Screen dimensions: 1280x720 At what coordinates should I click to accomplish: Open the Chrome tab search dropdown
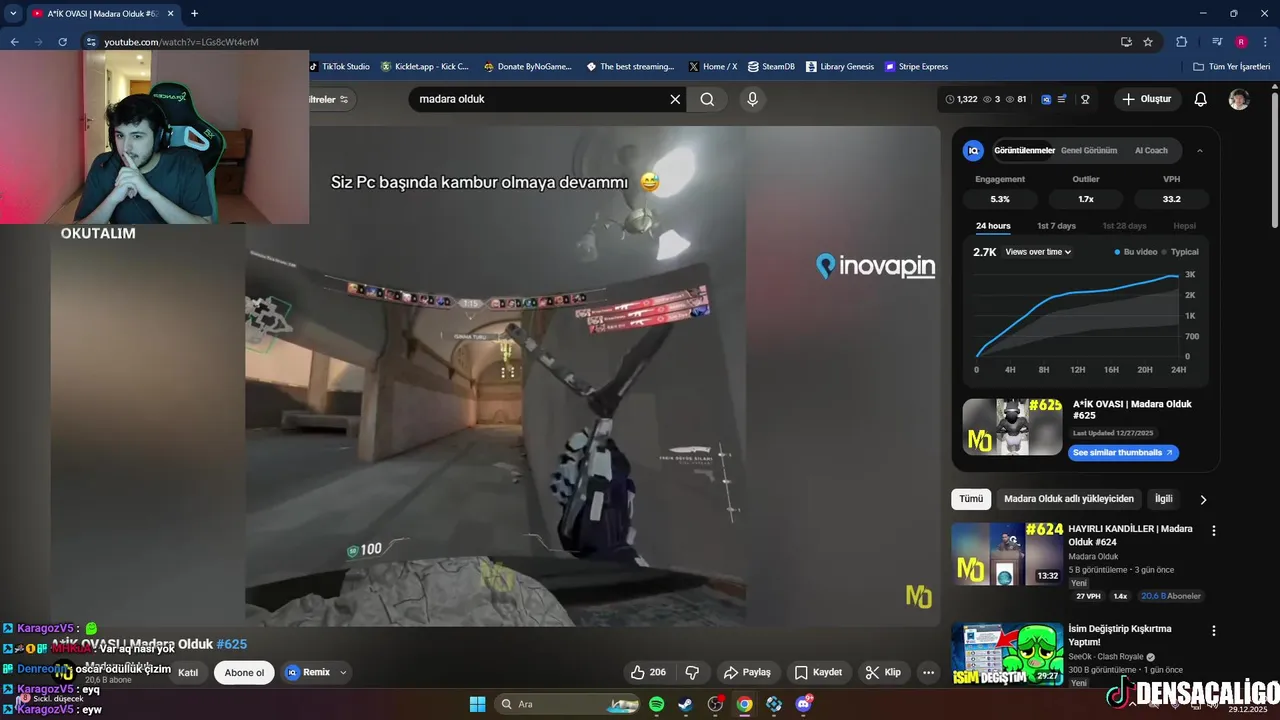click(x=14, y=14)
